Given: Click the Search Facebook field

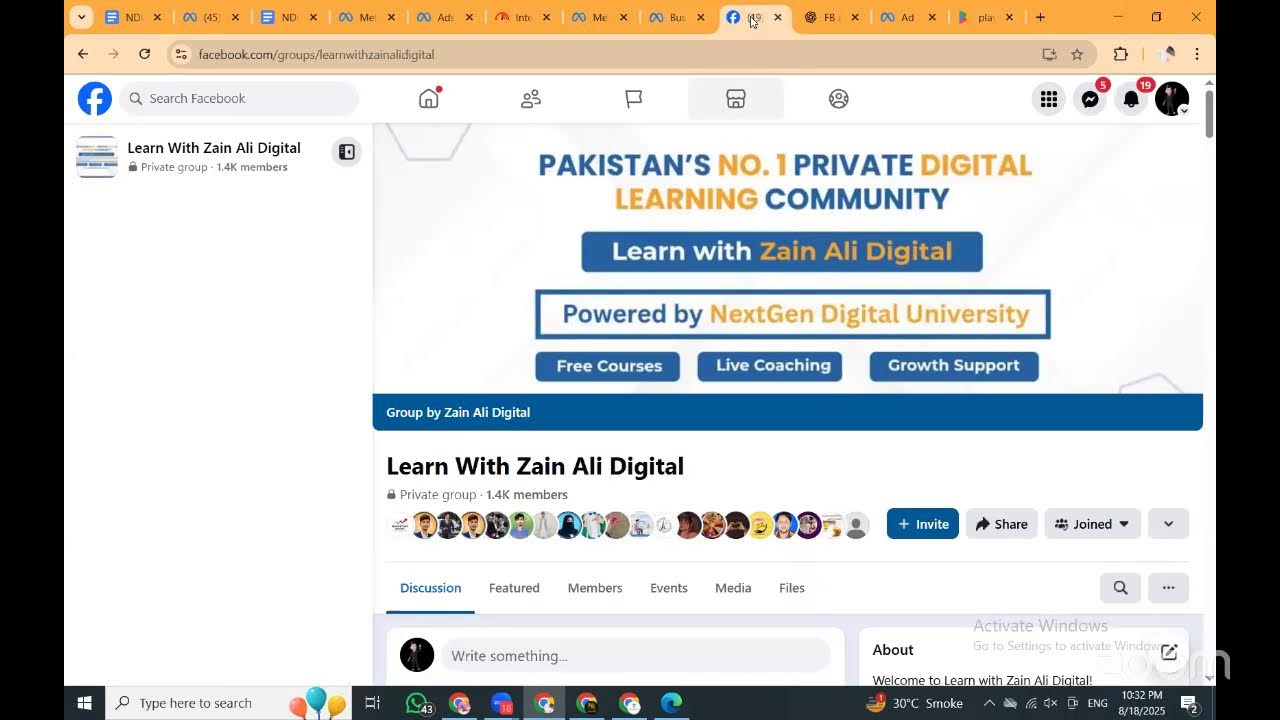Looking at the screenshot, I should tap(240, 99).
